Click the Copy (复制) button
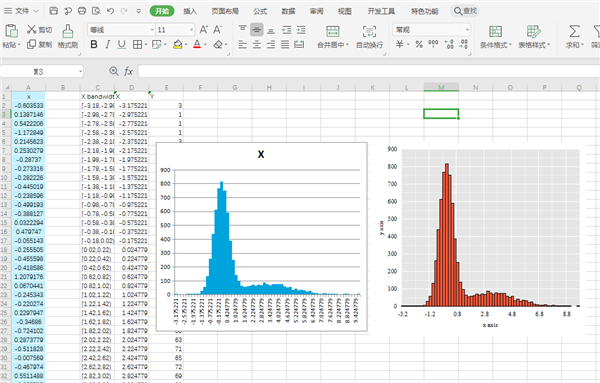 [39, 44]
